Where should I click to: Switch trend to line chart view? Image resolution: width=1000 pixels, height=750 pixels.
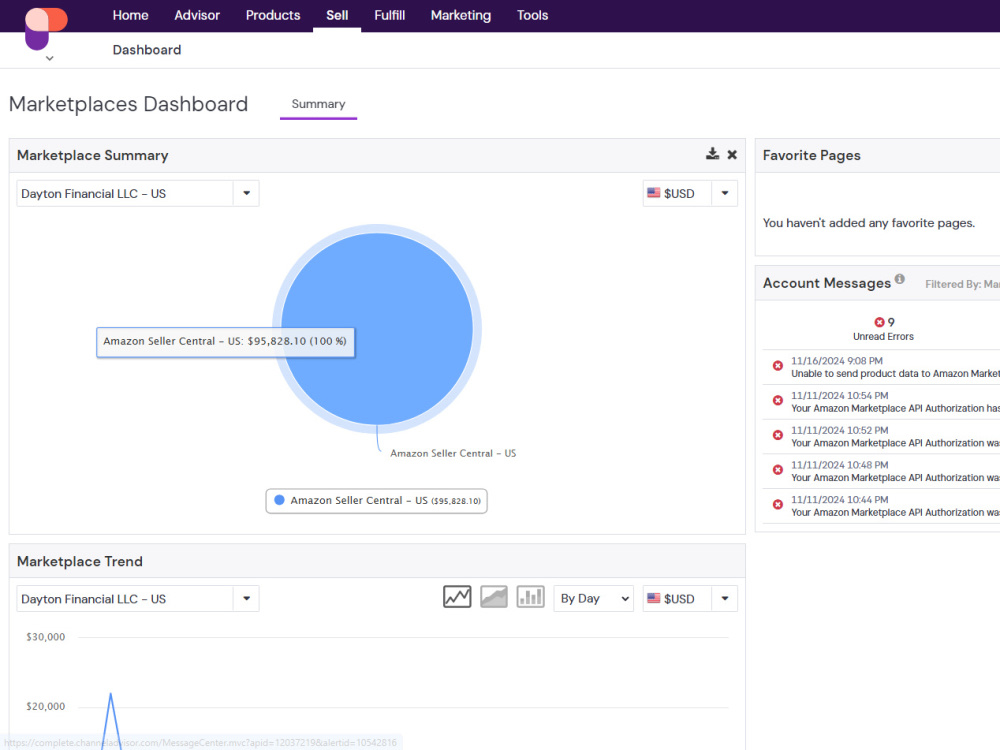click(457, 597)
